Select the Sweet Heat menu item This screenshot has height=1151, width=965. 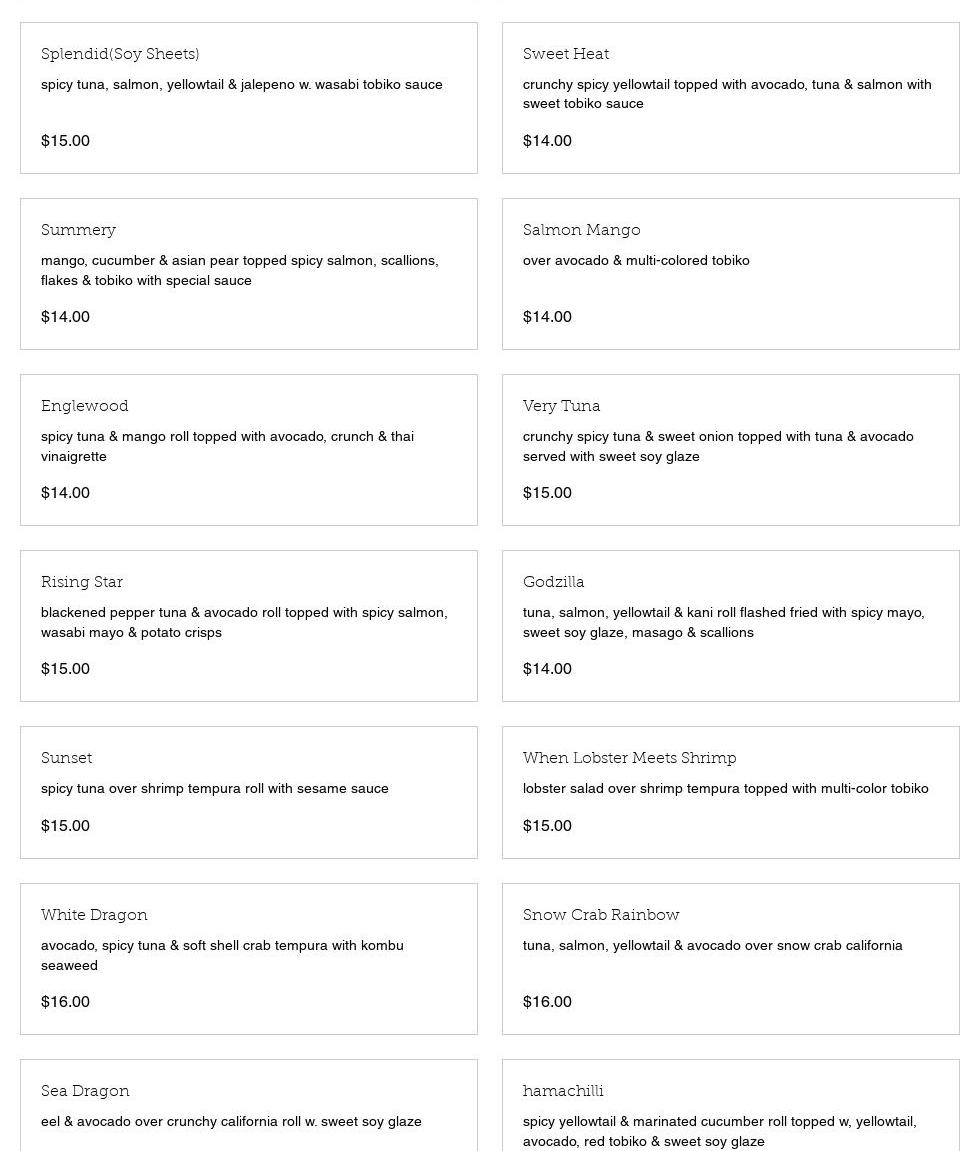click(x=566, y=54)
